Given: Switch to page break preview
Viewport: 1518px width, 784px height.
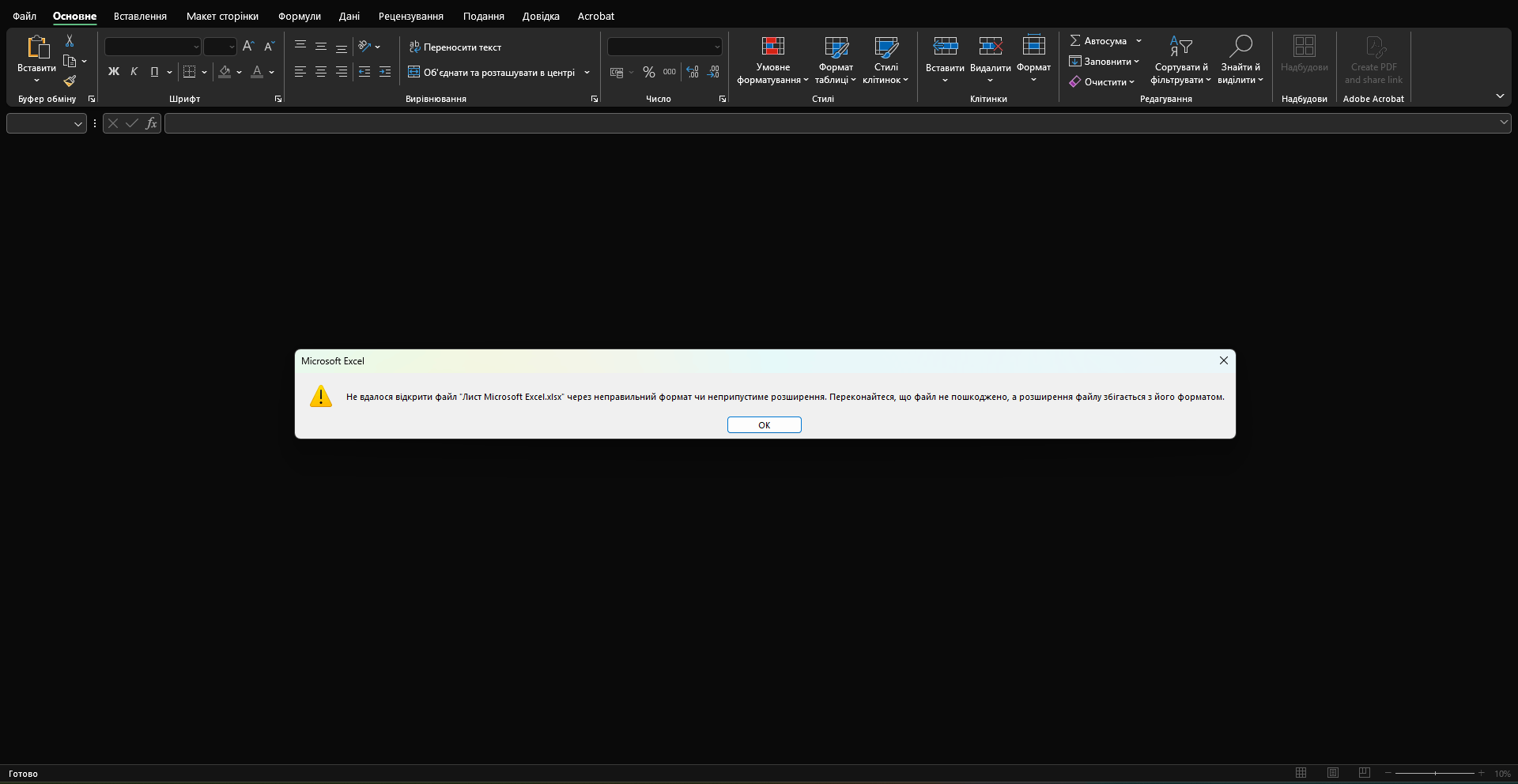Looking at the screenshot, I should point(1365,773).
